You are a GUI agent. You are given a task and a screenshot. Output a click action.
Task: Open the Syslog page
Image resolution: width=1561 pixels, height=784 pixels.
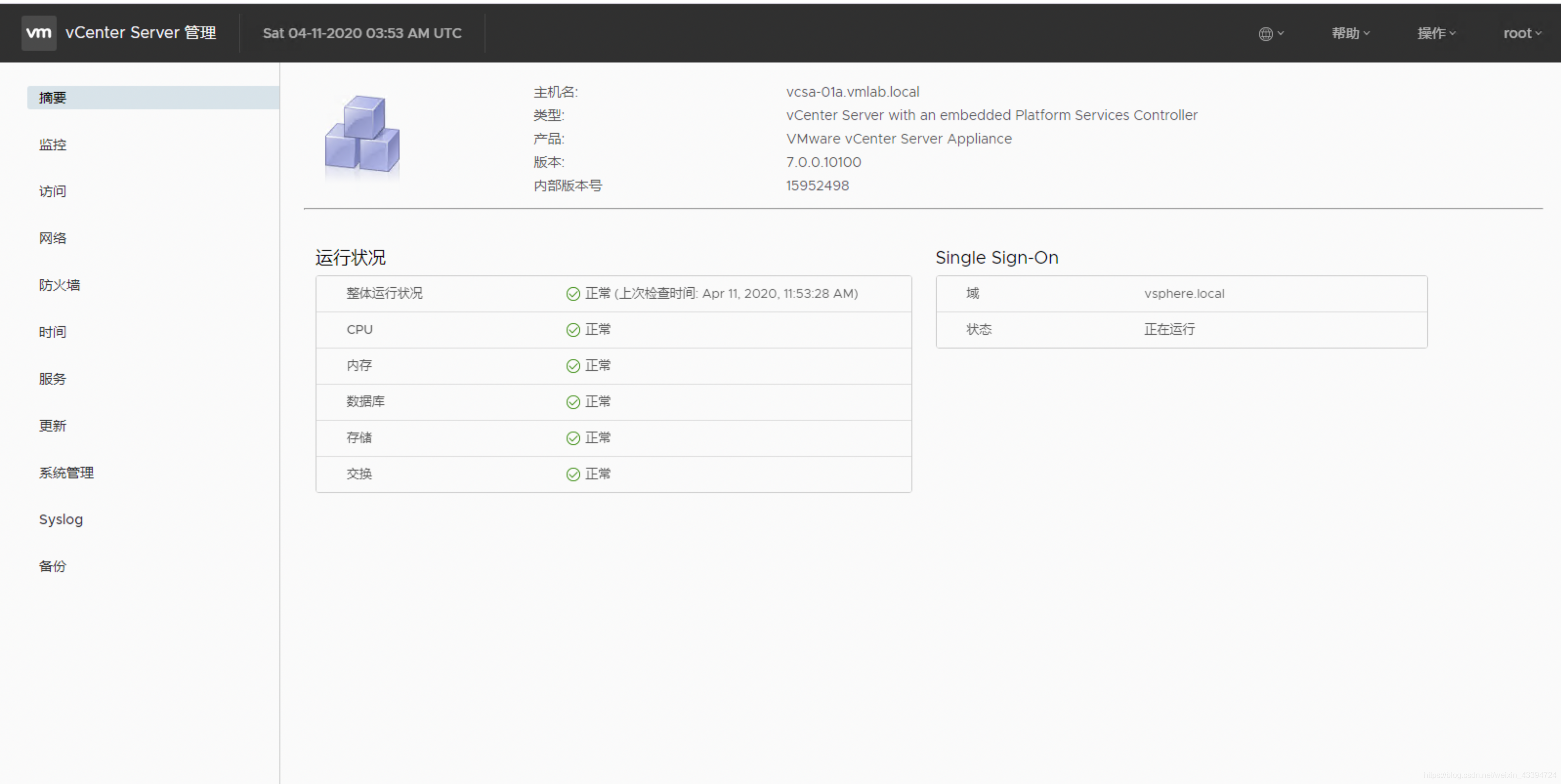click(x=61, y=520)
